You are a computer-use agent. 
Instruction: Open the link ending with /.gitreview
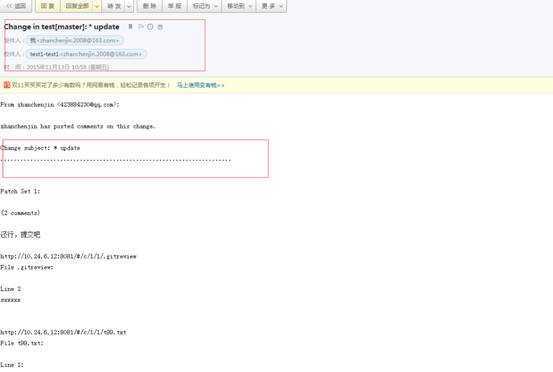coord(68,256)
